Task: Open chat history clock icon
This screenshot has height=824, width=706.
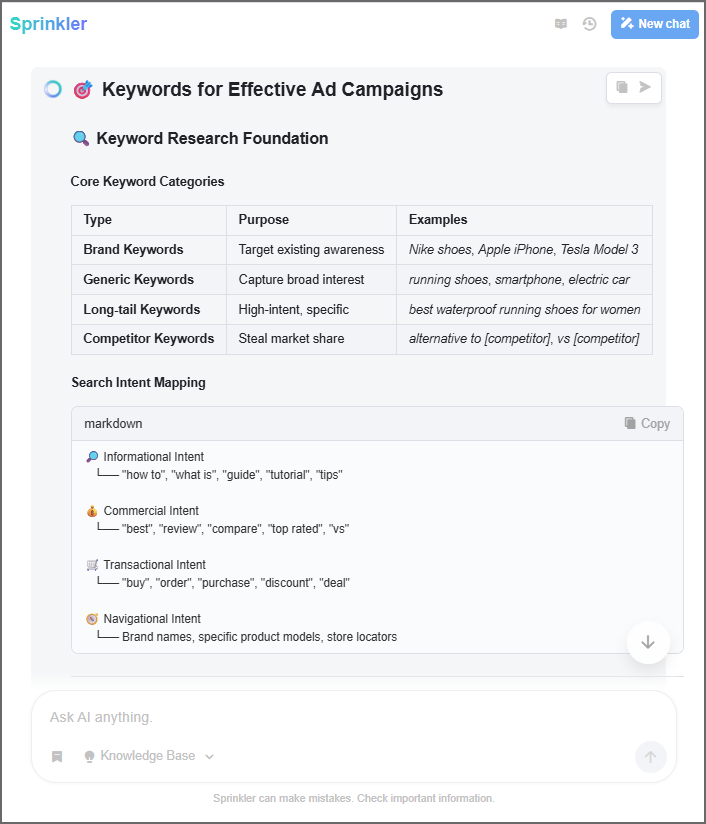Action: pyautogui.click(x=589, y=24)
